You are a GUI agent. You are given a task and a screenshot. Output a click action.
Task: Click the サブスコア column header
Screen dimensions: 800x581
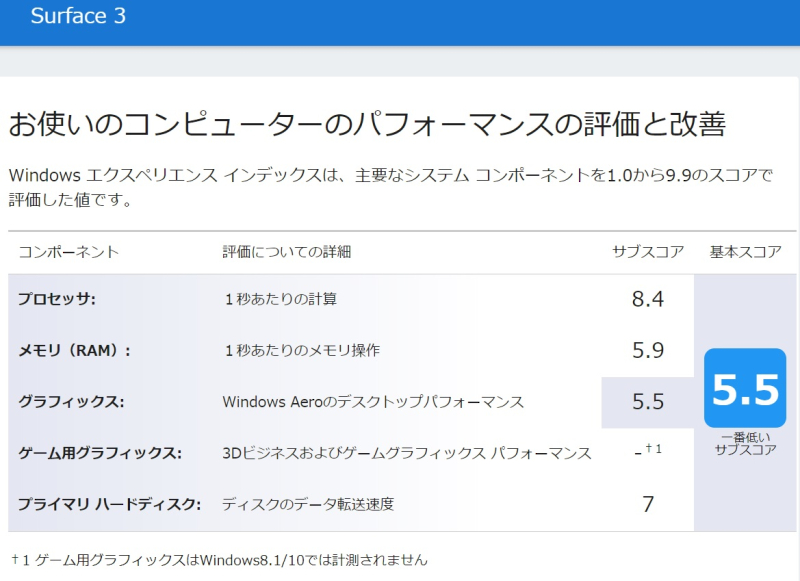648,252
